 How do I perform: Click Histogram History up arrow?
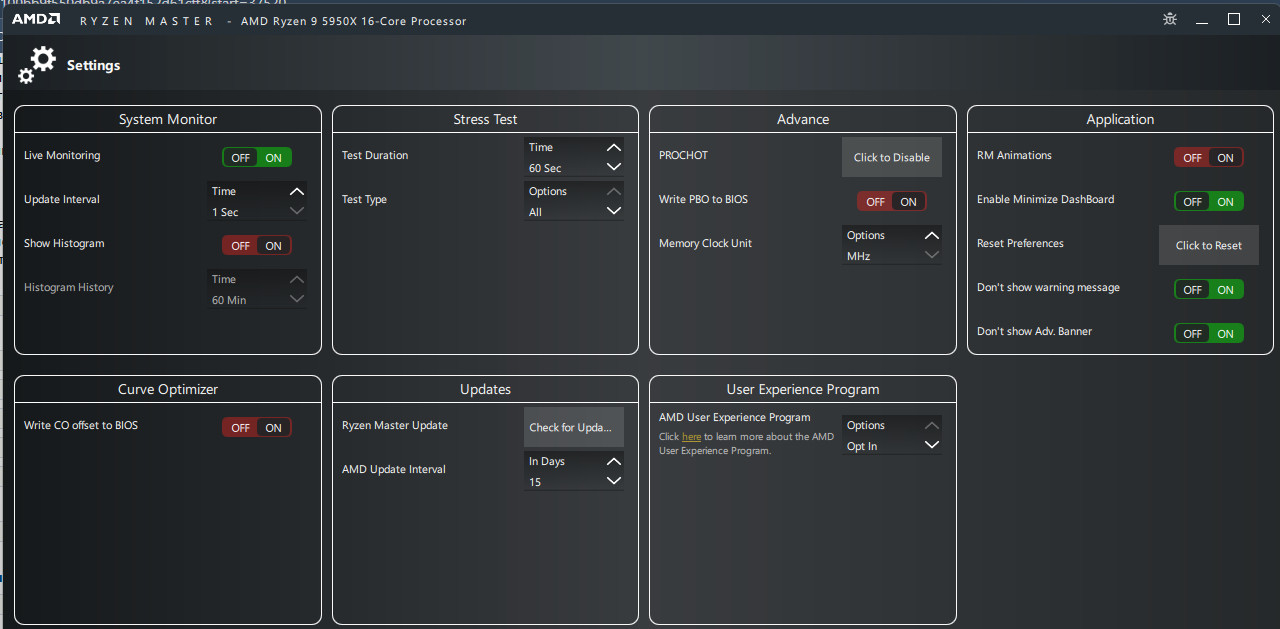tap(296, 279)
